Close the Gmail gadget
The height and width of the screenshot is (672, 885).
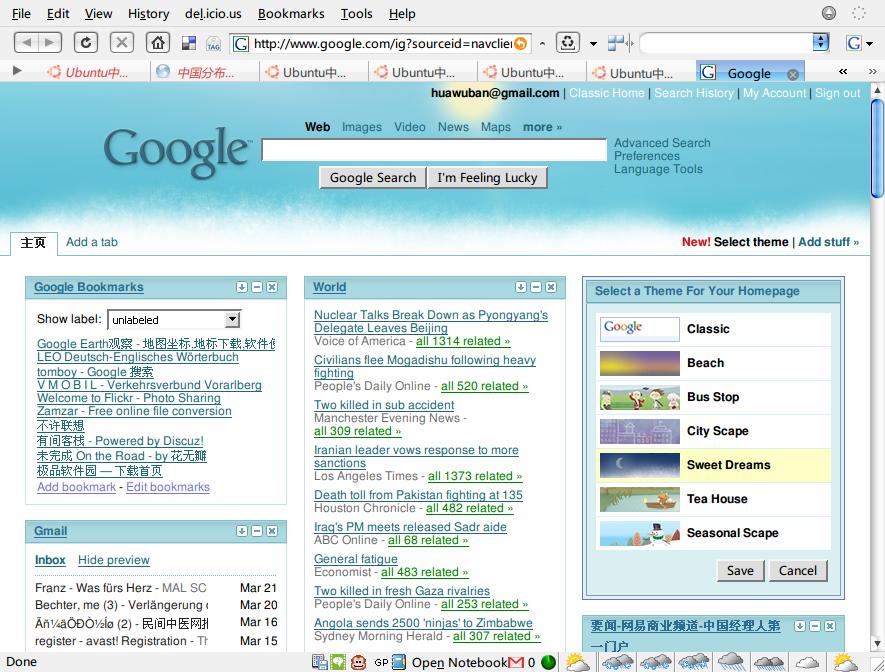(x=272, y=531)
